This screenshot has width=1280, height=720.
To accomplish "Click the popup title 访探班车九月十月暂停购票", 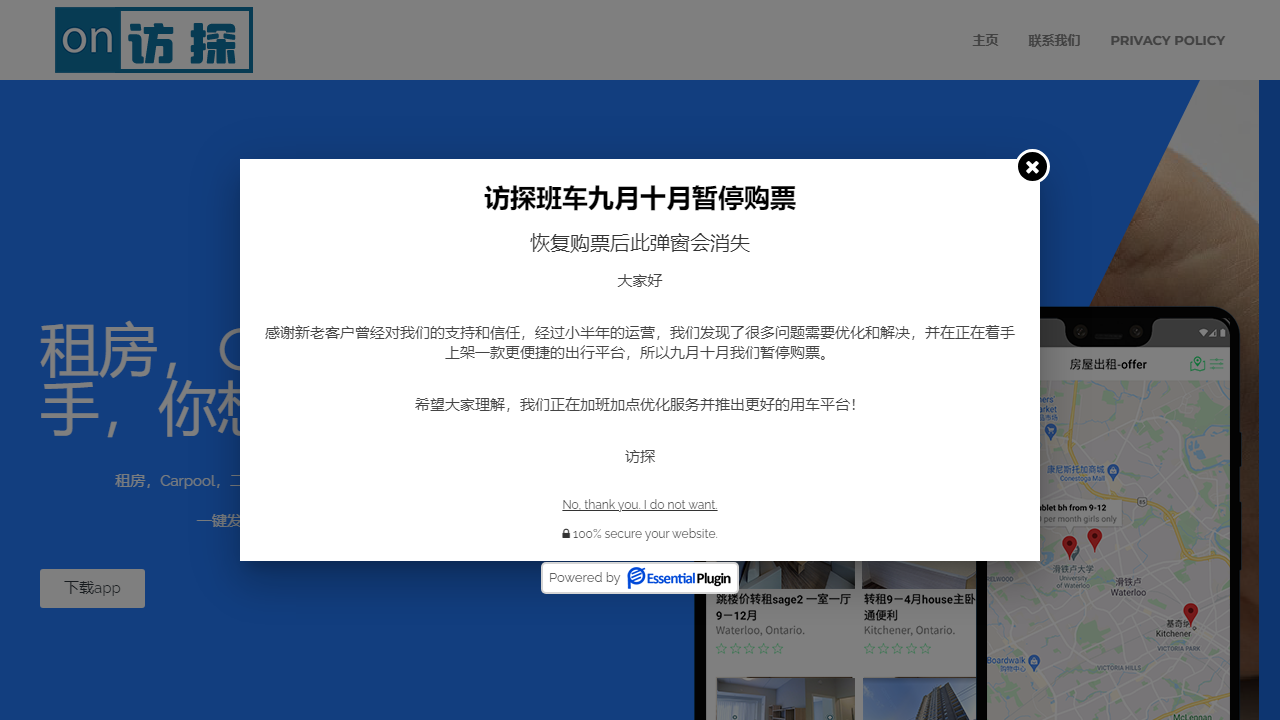I will [x=640, y=199].
